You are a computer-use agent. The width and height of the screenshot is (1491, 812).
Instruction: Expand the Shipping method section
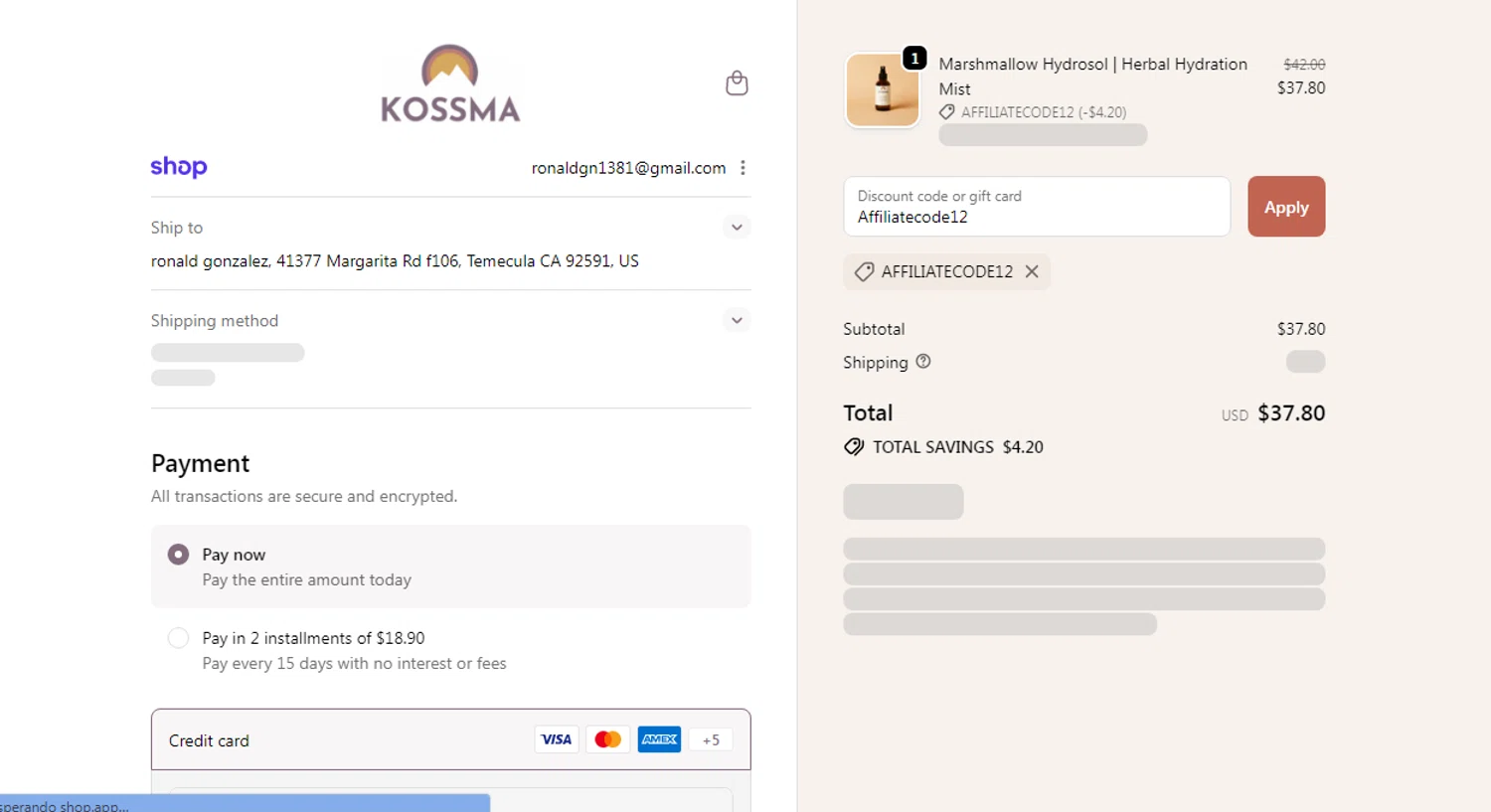737,320
